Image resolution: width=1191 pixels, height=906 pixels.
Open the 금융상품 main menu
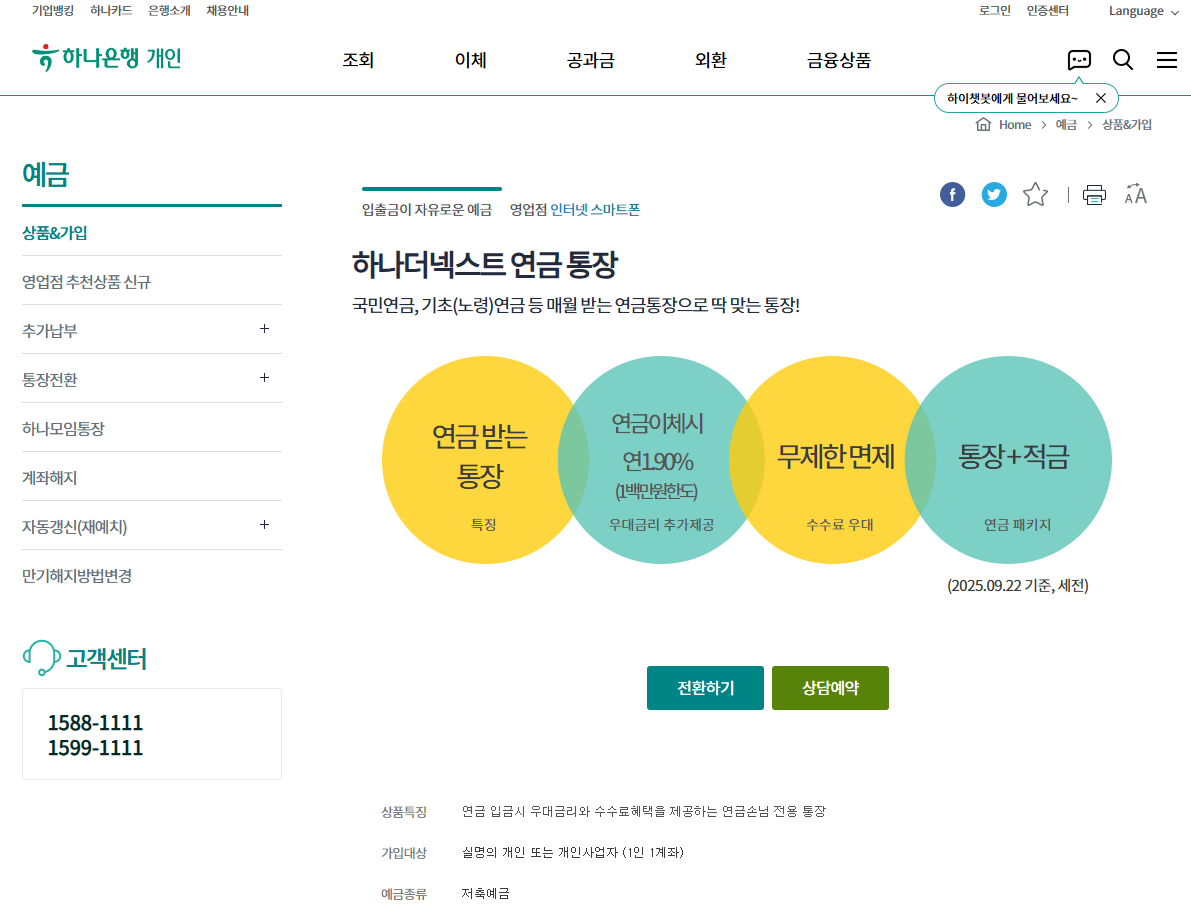point(839,60)
